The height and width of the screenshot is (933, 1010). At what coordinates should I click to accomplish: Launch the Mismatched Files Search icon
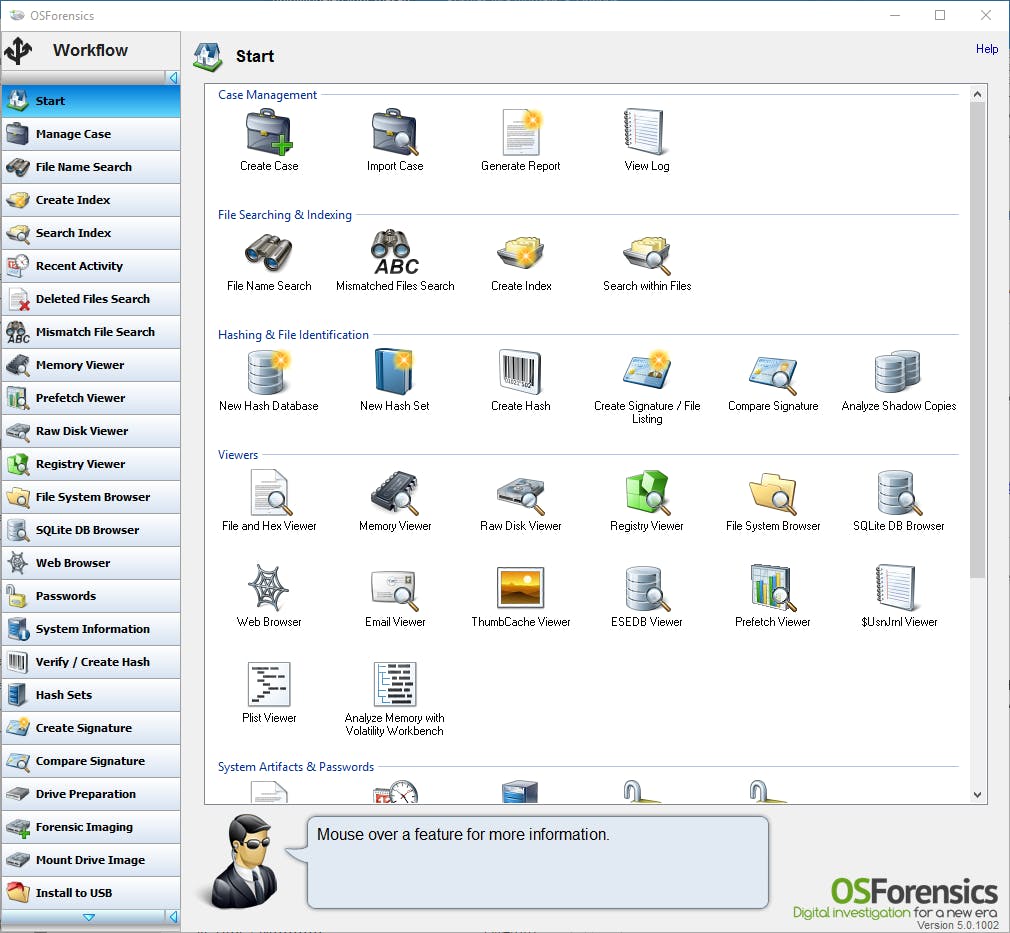point(395,252)
